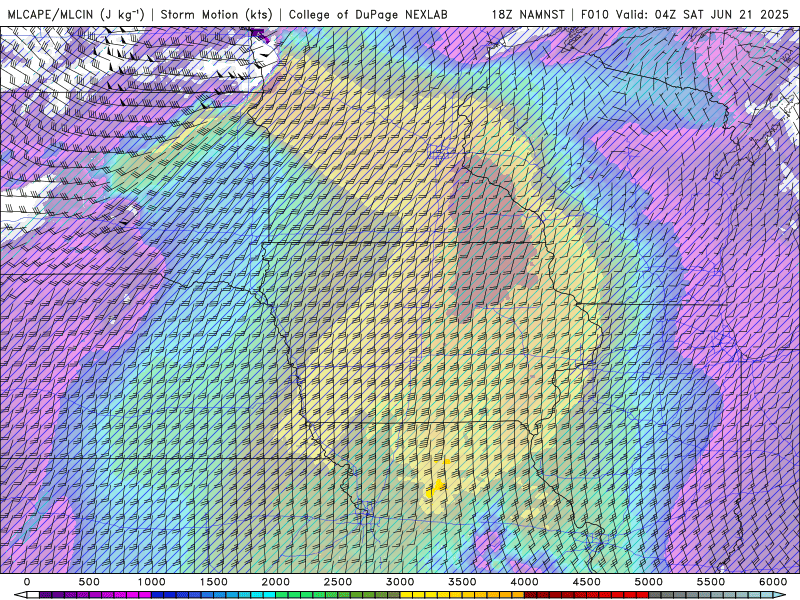Click the College of DuPage NEXLAB text

click(x=368, y=14)
